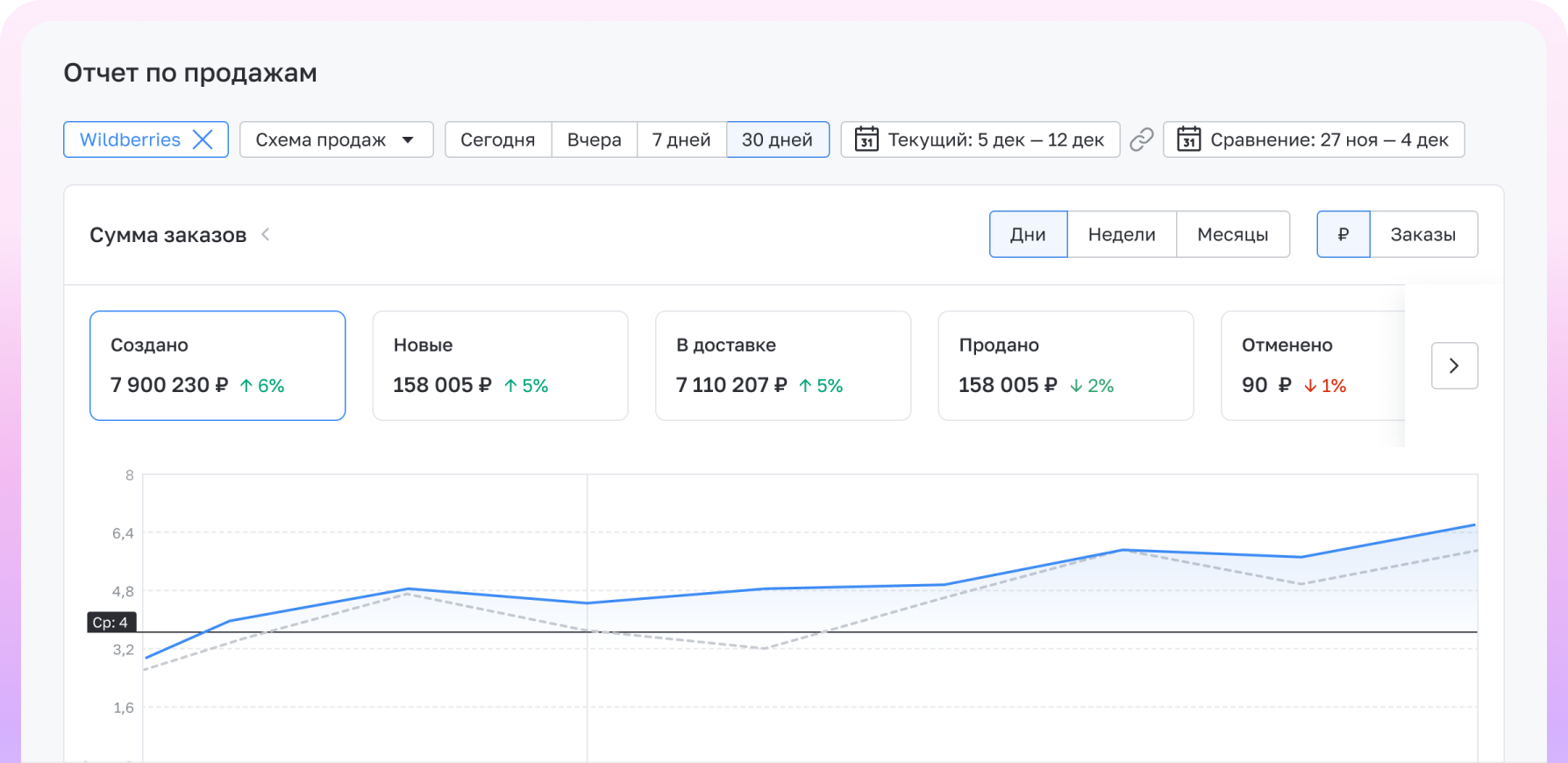Switch to the Недели grouping tab
Image resolution: width=1568 pixels, height=763 pixels.
pyautogui.click(x=1121, y=234)
